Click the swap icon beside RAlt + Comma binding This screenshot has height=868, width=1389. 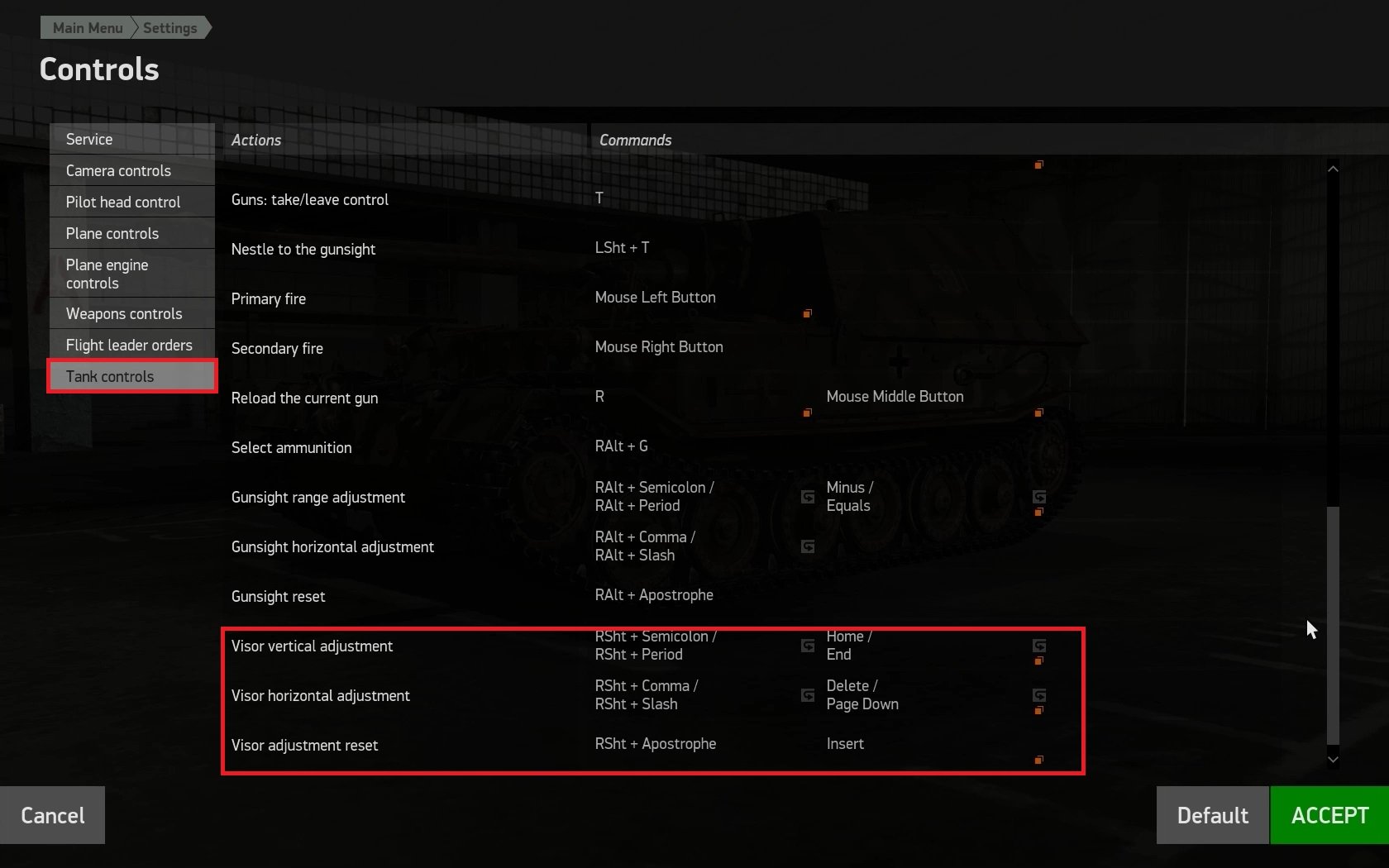point(808,546)
